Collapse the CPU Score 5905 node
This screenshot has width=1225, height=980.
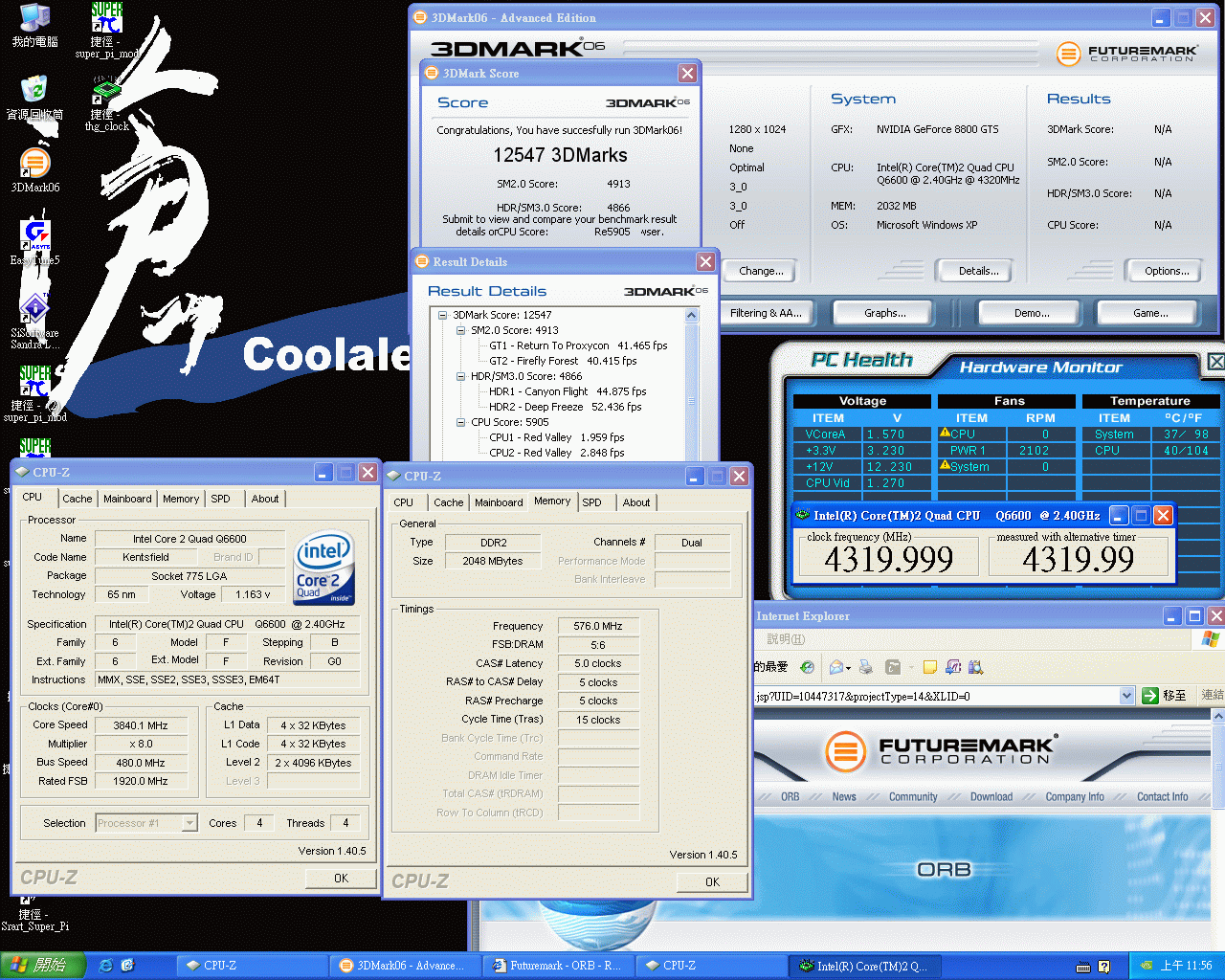[460, 422]
